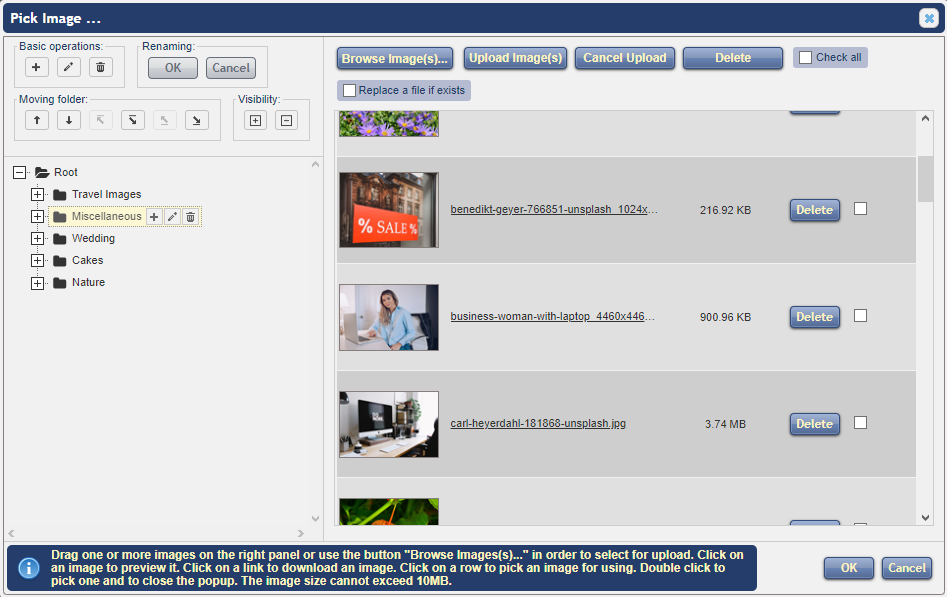Download benedikt-geyer-766851-unsplash file link

click(554, 210)
